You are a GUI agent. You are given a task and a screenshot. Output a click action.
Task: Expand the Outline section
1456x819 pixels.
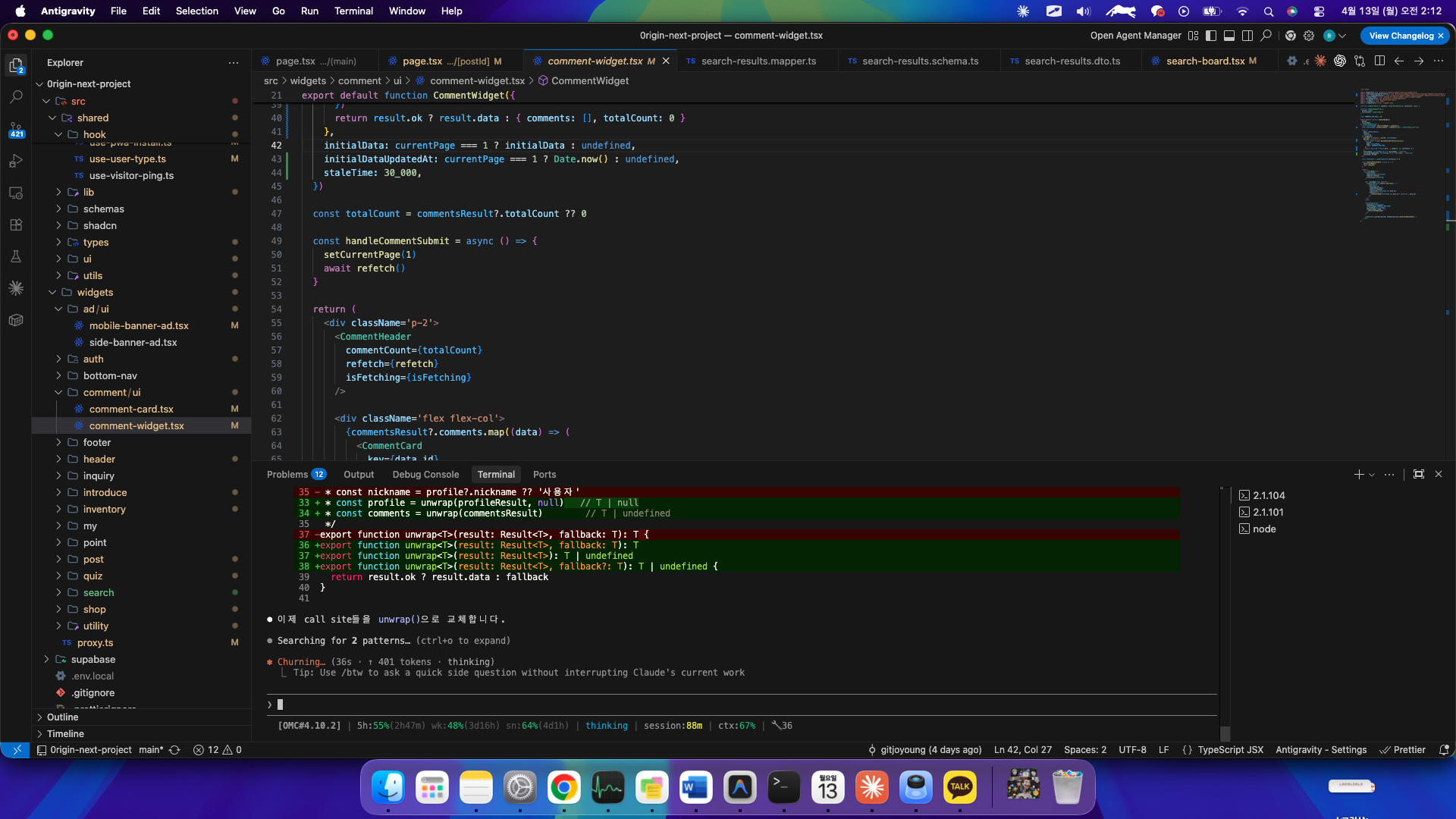pos(62,717)
